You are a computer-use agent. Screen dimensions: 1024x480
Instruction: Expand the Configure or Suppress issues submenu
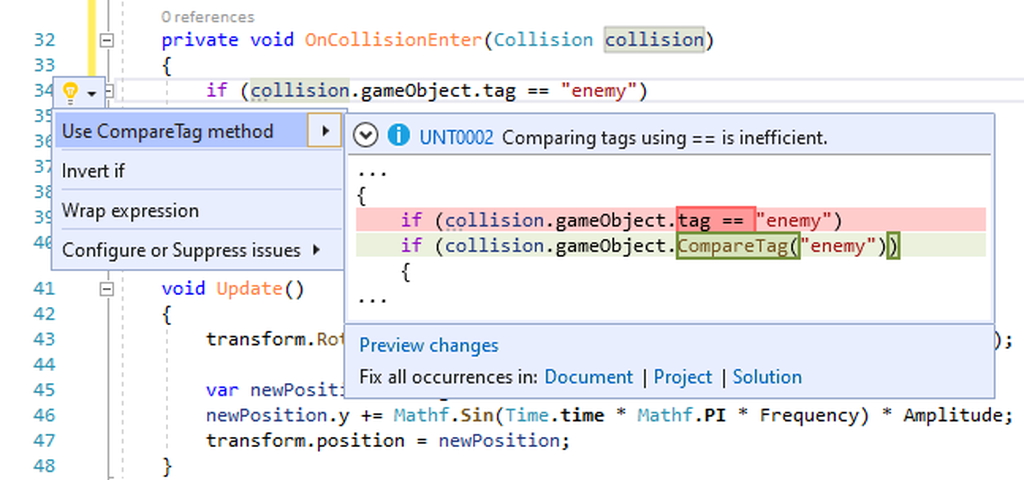[x=316, y=250]
